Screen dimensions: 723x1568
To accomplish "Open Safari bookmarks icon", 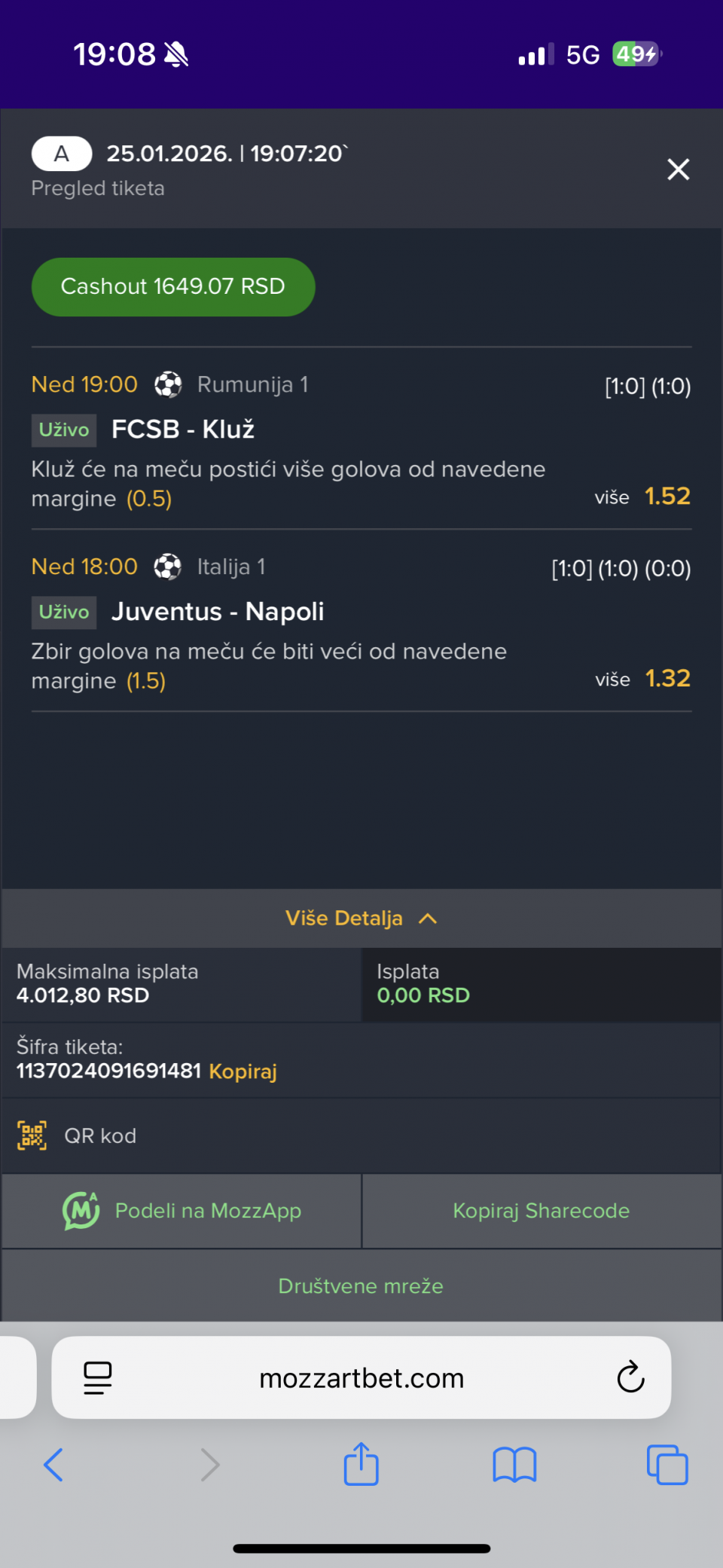I will [x=514, y=1465].
